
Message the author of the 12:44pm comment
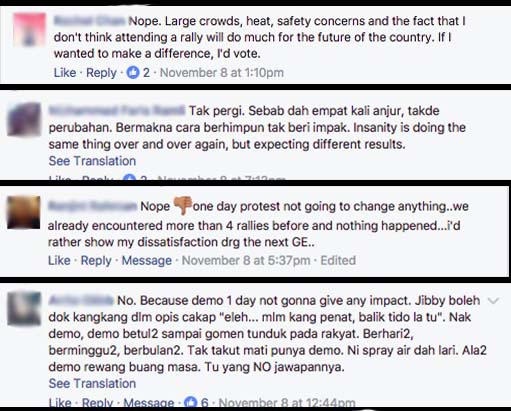pos(149,403)
